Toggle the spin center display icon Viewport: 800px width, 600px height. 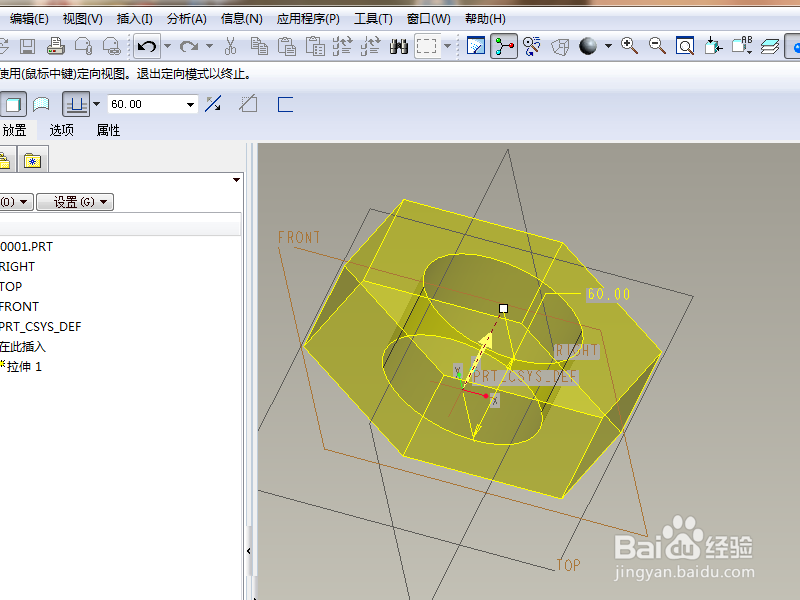(504, 46)
